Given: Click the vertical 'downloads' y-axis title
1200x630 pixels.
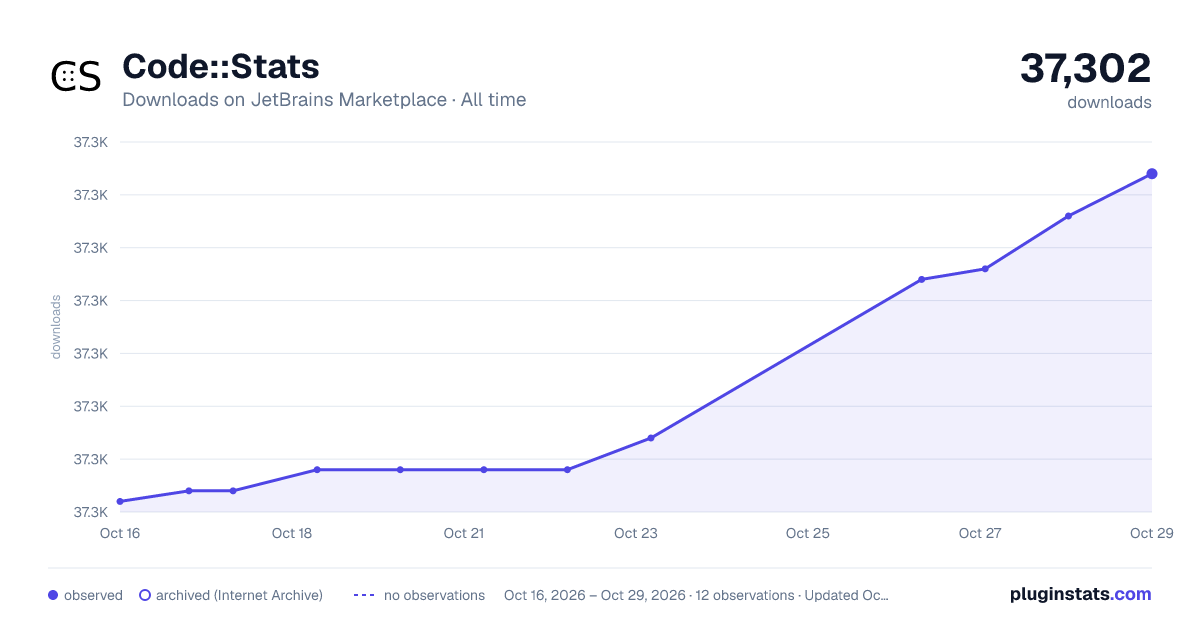Looking at the screenshot, I should 56,327.
